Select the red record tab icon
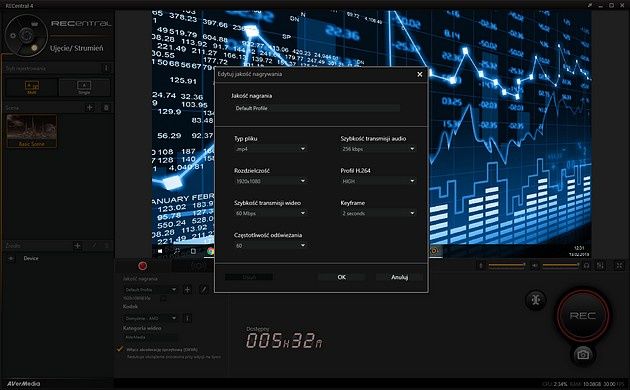Viewport: 630px width, 390px height. [x=142, y=266]
